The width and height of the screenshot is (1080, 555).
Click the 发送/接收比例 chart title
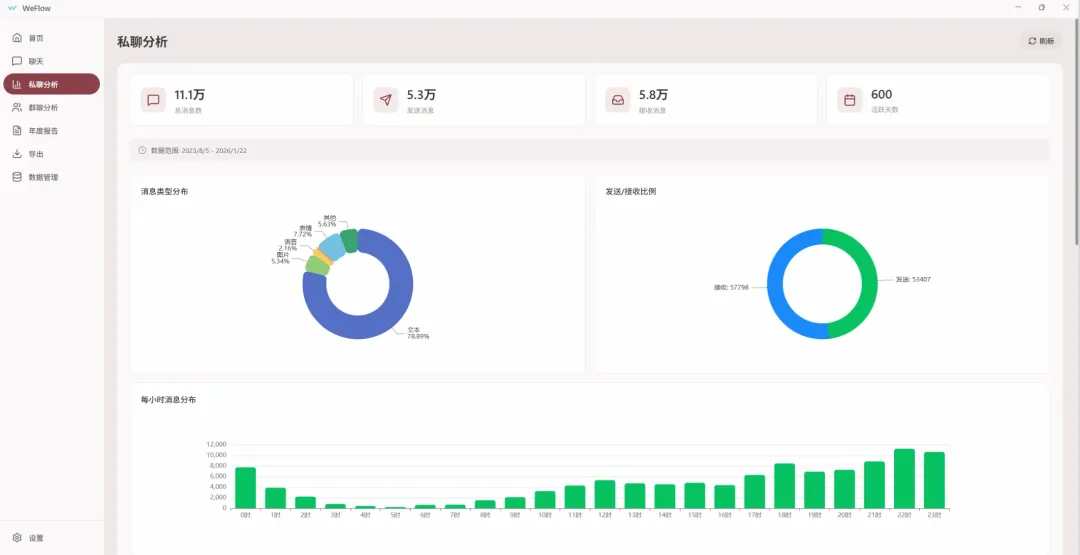[x=630, y=191]
